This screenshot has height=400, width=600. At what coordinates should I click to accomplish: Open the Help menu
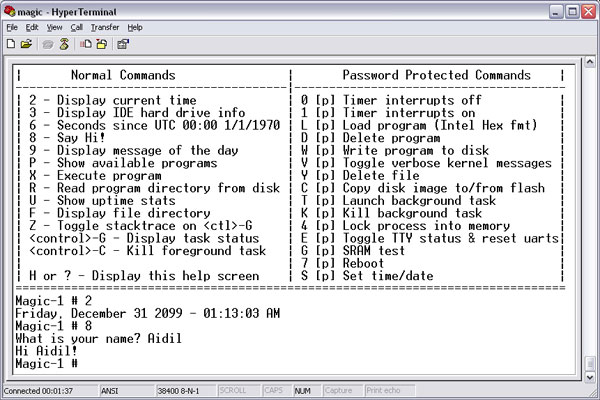click(x=135, y=27)
